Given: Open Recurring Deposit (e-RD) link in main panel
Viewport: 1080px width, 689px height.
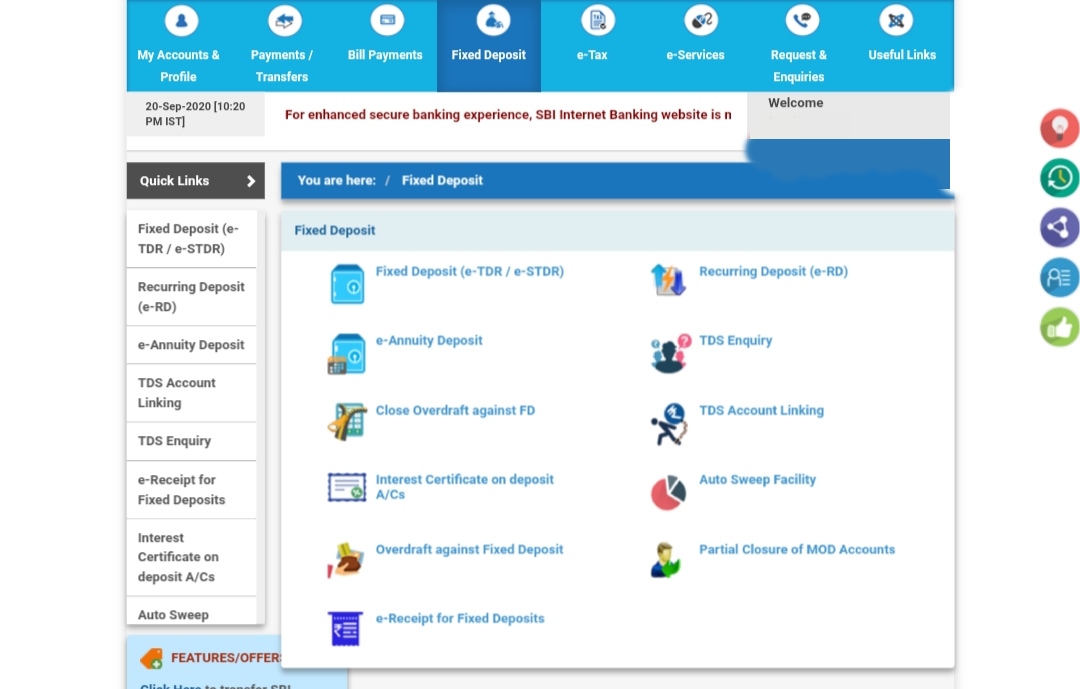Looking at the screenshot, I should [773, 271].
